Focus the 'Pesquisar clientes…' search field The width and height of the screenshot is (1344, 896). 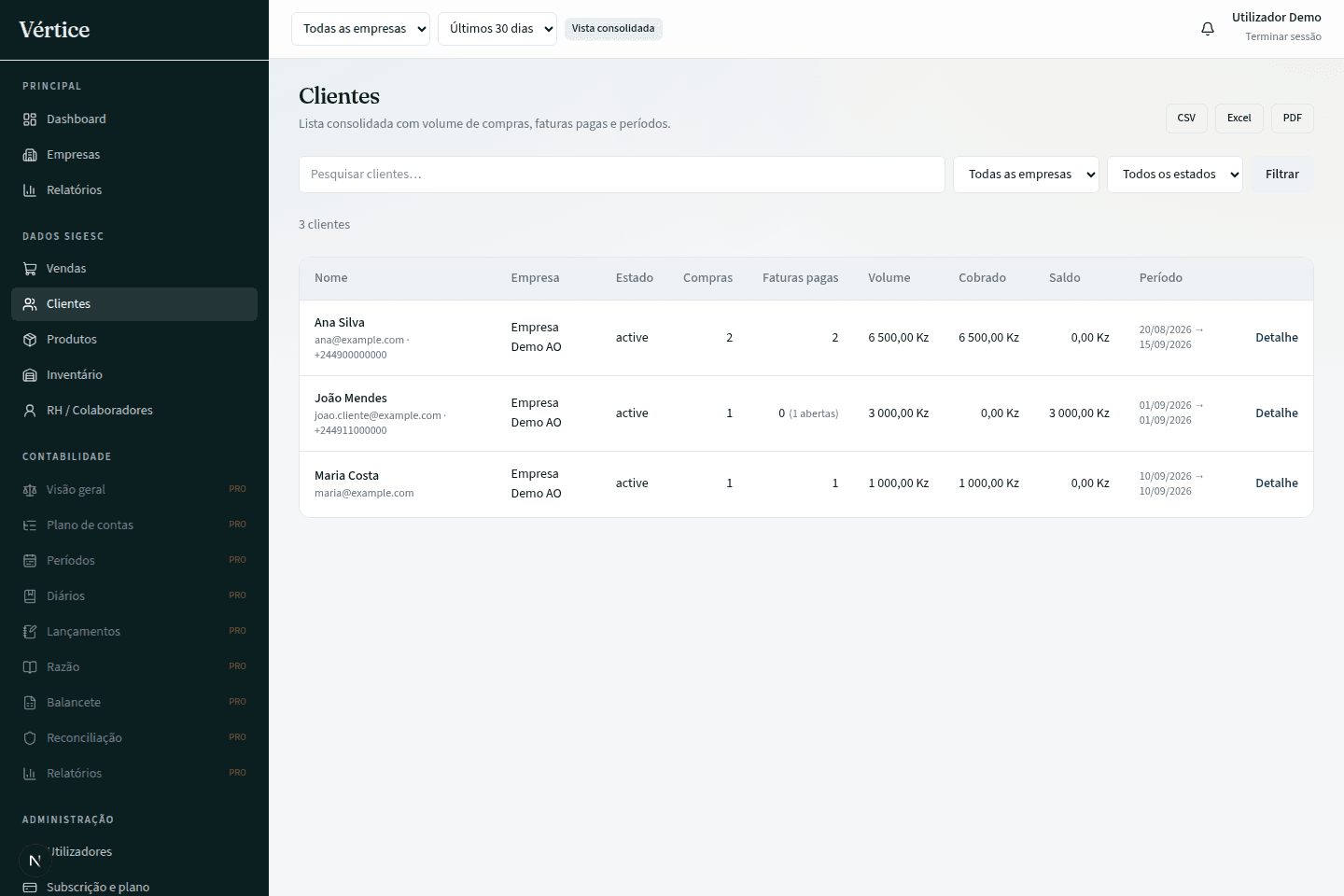pos(622,175)
